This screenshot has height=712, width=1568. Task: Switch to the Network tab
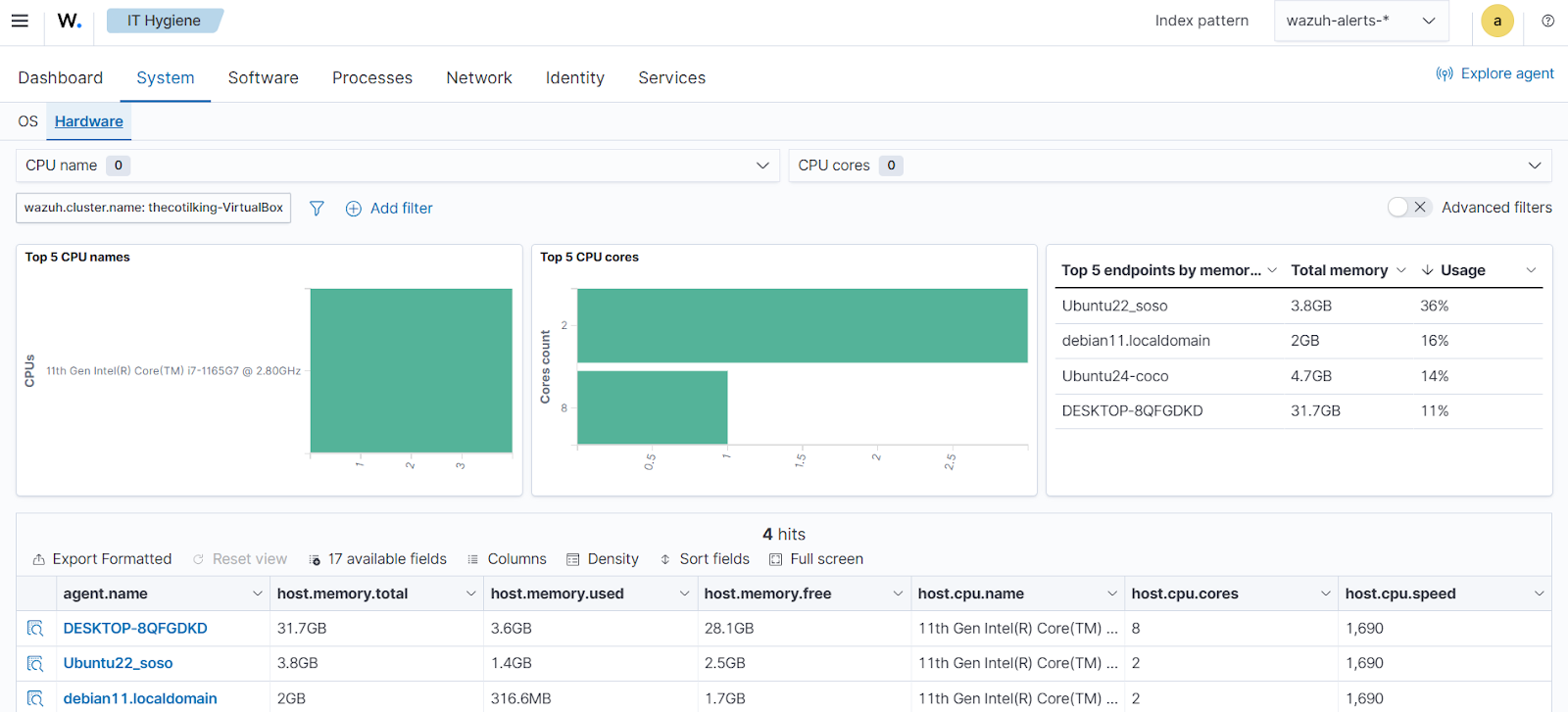[479, 77]
